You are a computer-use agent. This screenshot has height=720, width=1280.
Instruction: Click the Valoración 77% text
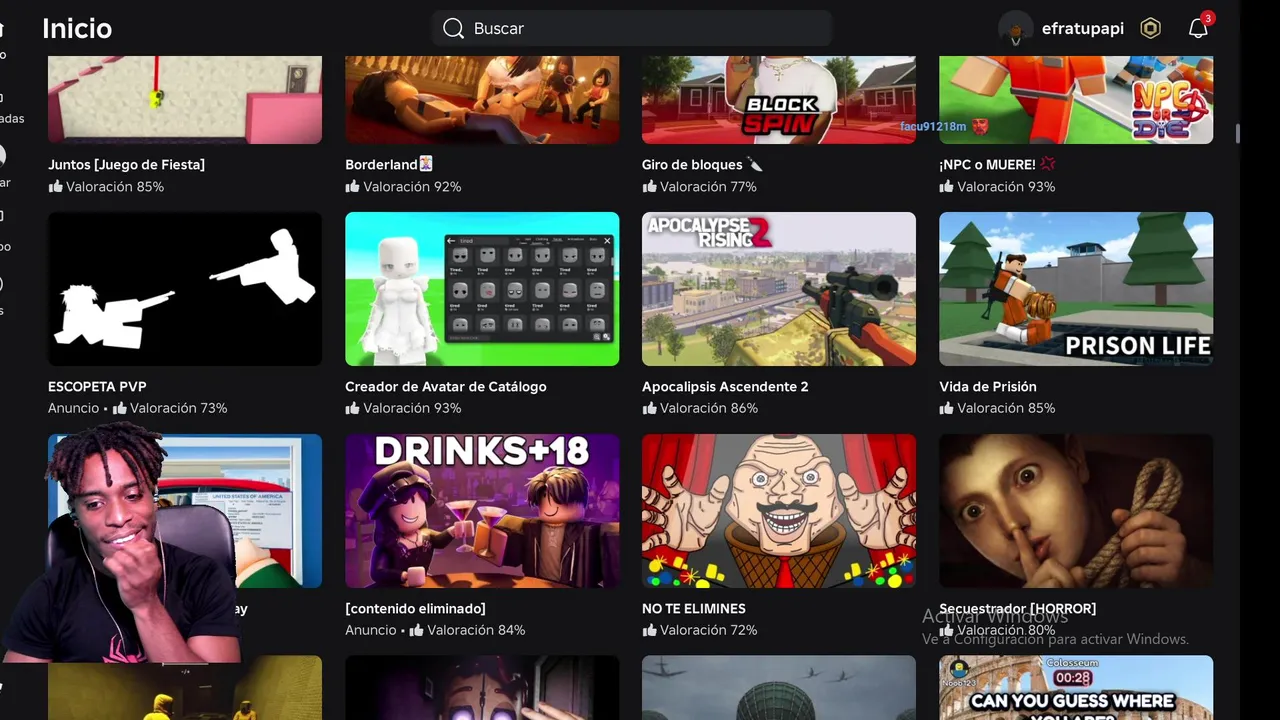[709, 187]
